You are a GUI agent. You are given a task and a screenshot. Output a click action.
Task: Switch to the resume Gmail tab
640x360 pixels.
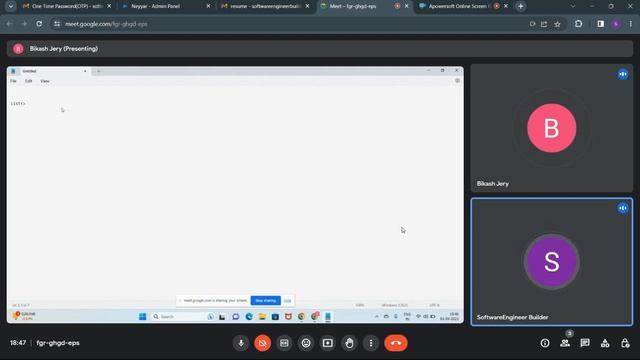pos(265,6)
